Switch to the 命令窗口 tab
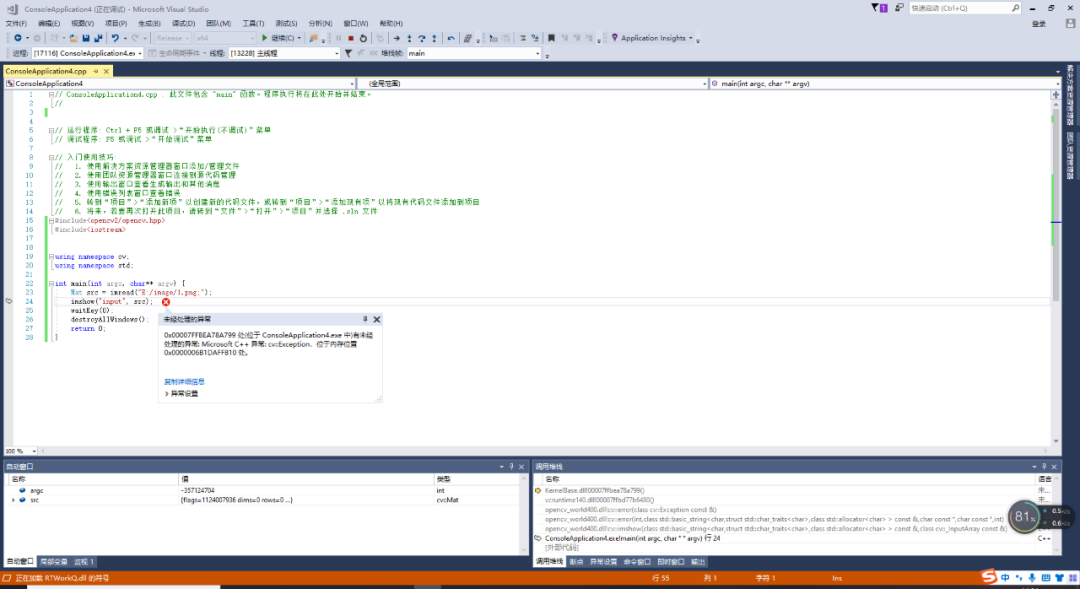This screenshot has height=589, width=1080. tap(637, 561)
